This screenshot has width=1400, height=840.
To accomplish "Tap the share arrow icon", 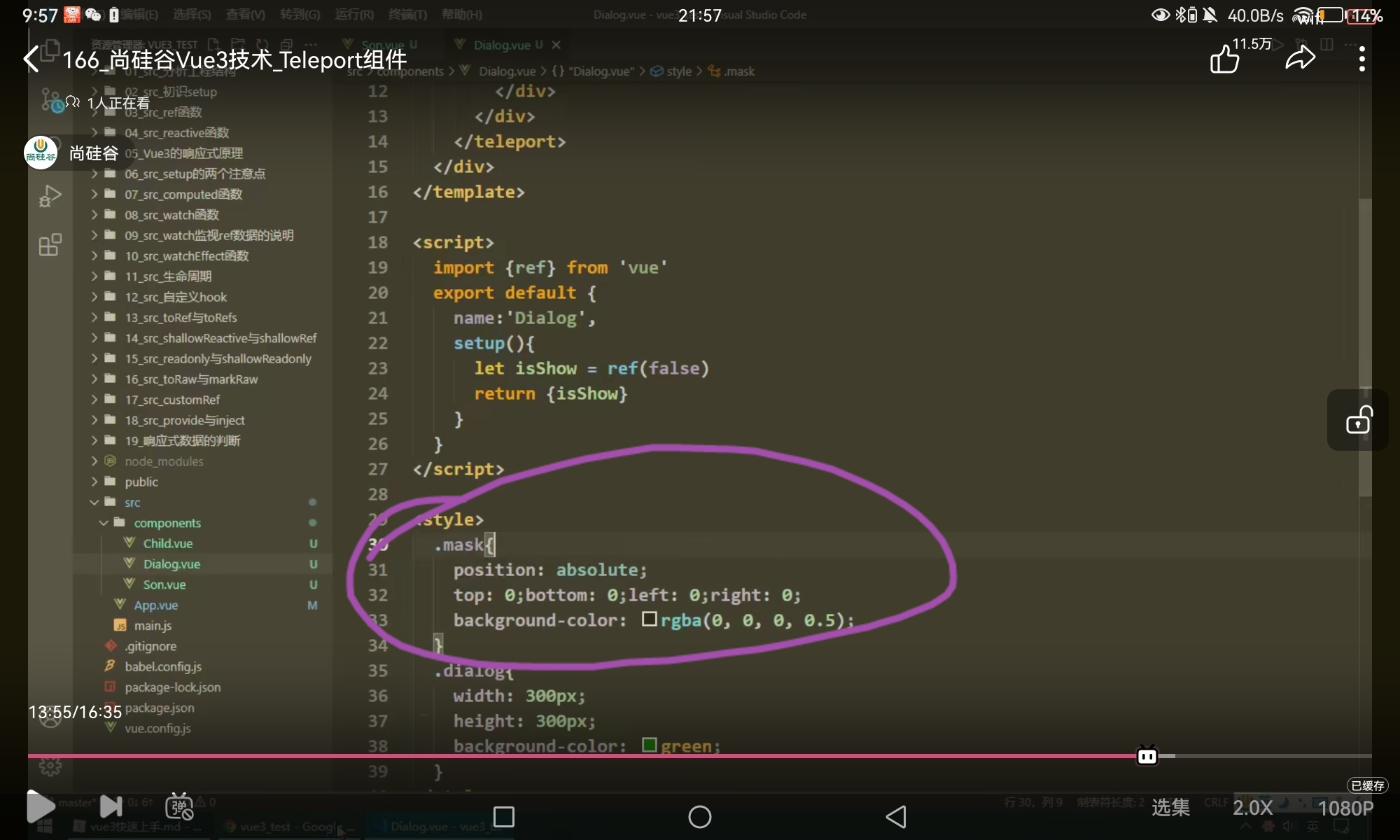I will 1301,59.
